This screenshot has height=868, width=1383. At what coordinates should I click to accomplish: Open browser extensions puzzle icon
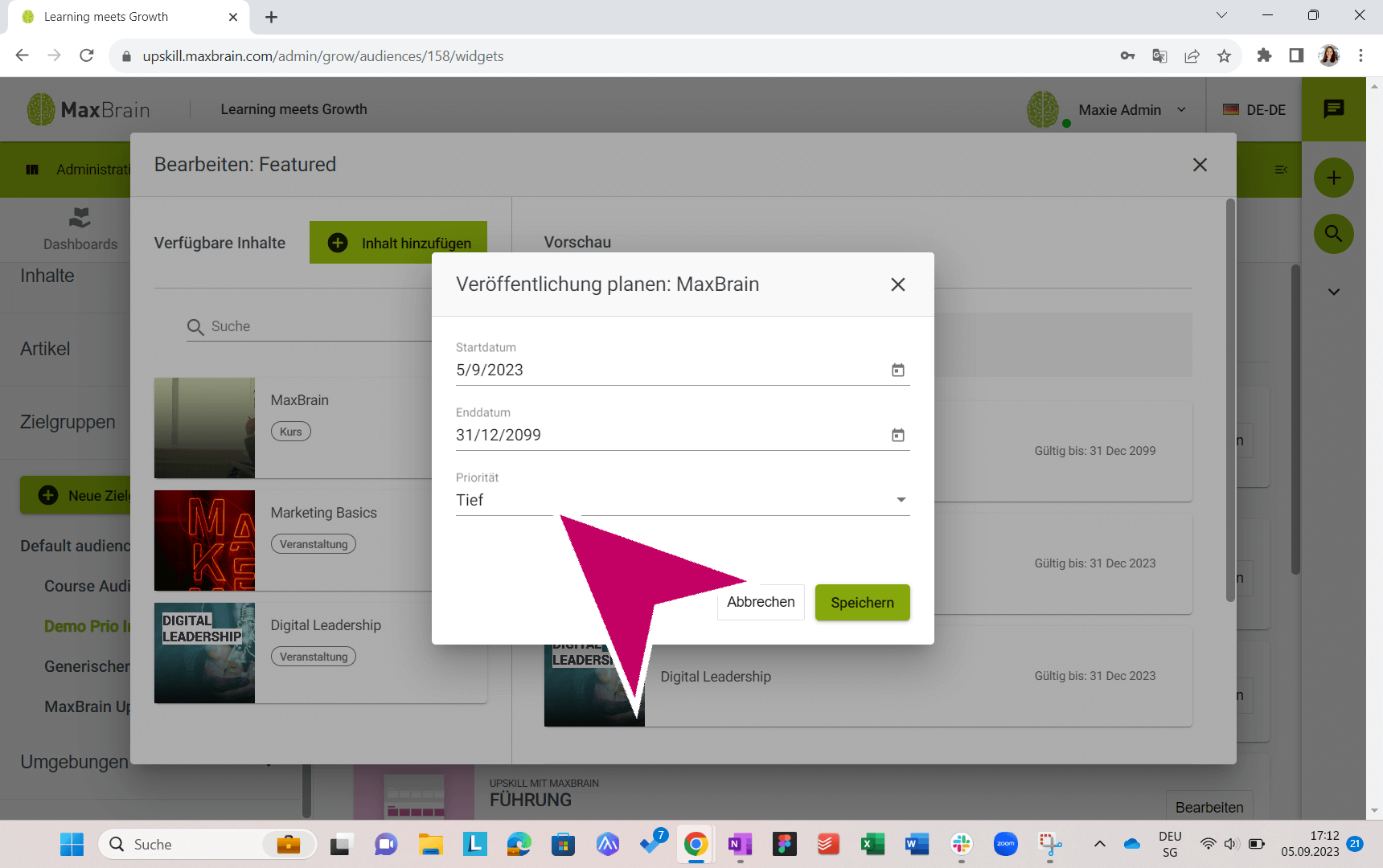coord(1264,55)
